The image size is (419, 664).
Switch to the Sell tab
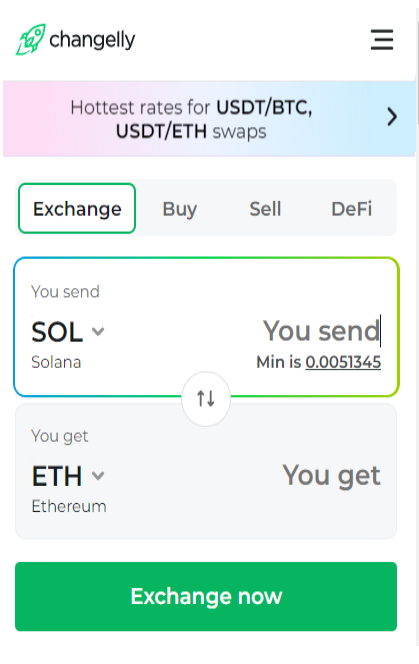point(265,209)
